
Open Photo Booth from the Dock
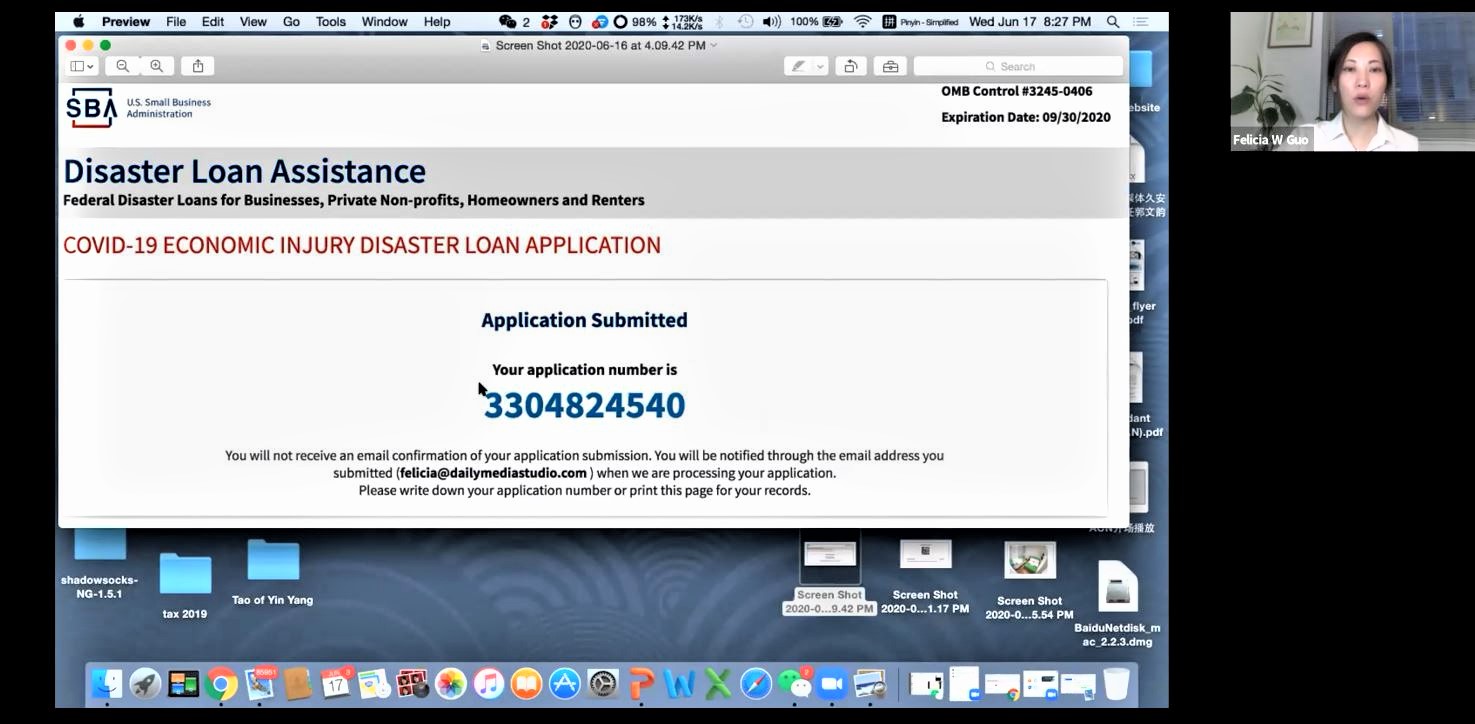pos(412,684)
